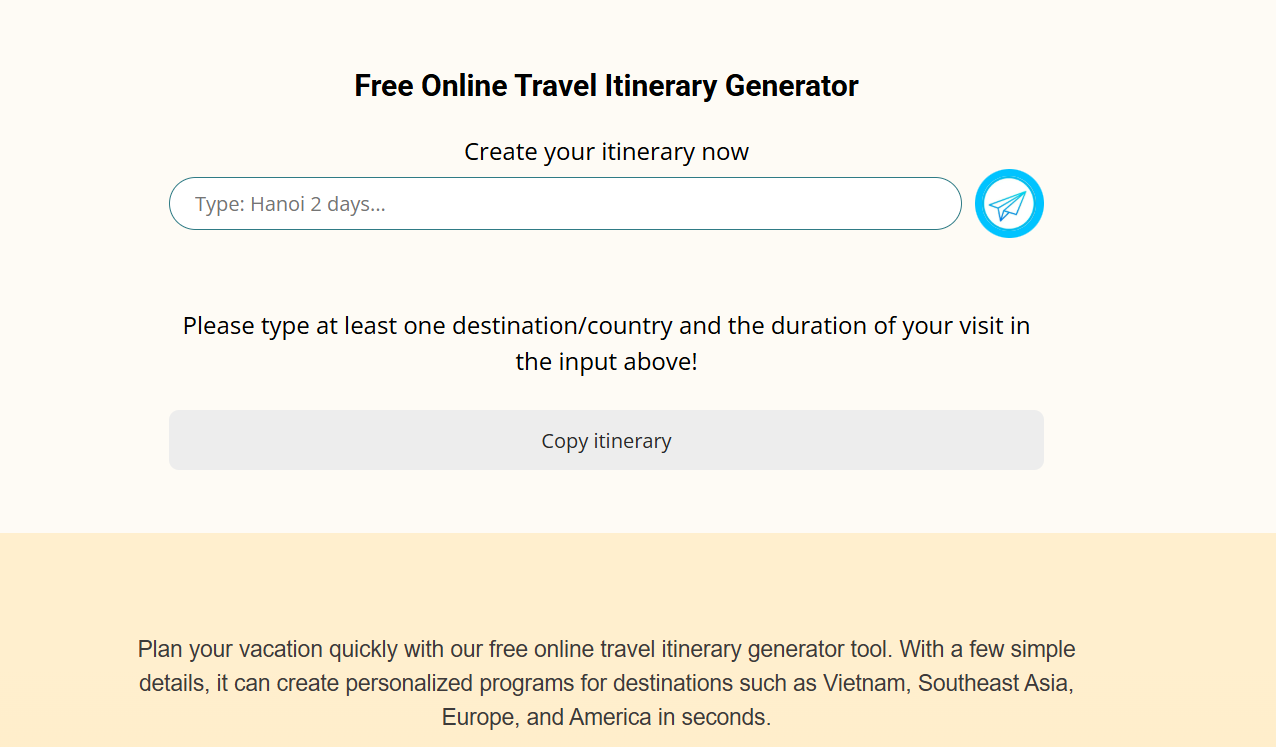Image resolution: width=1276 pixels, height=747 pixels.
Task: Click the word 'Generator' in the title
Action: click(791, 86)
